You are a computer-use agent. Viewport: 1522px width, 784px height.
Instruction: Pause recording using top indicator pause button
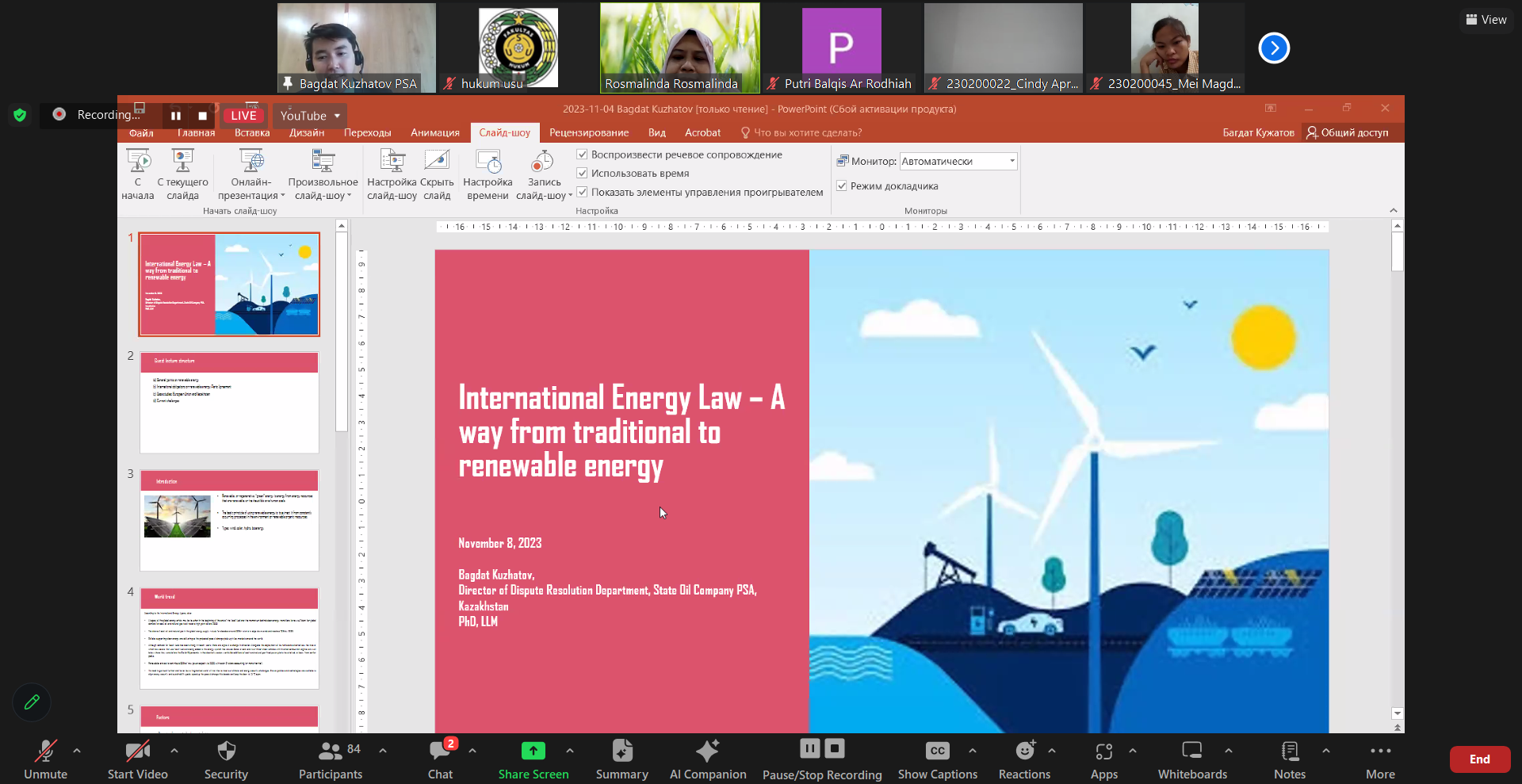(x=176, y=116)
